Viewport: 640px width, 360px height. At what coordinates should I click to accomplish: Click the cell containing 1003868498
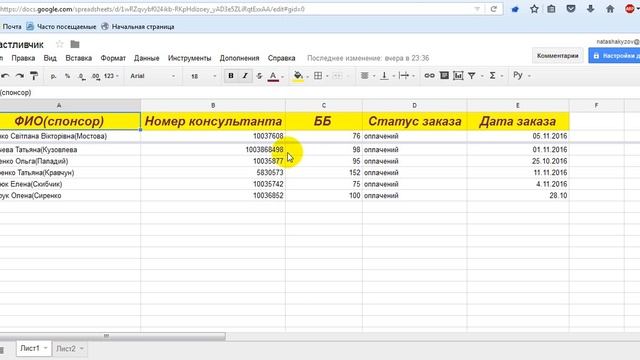point(213,150)
